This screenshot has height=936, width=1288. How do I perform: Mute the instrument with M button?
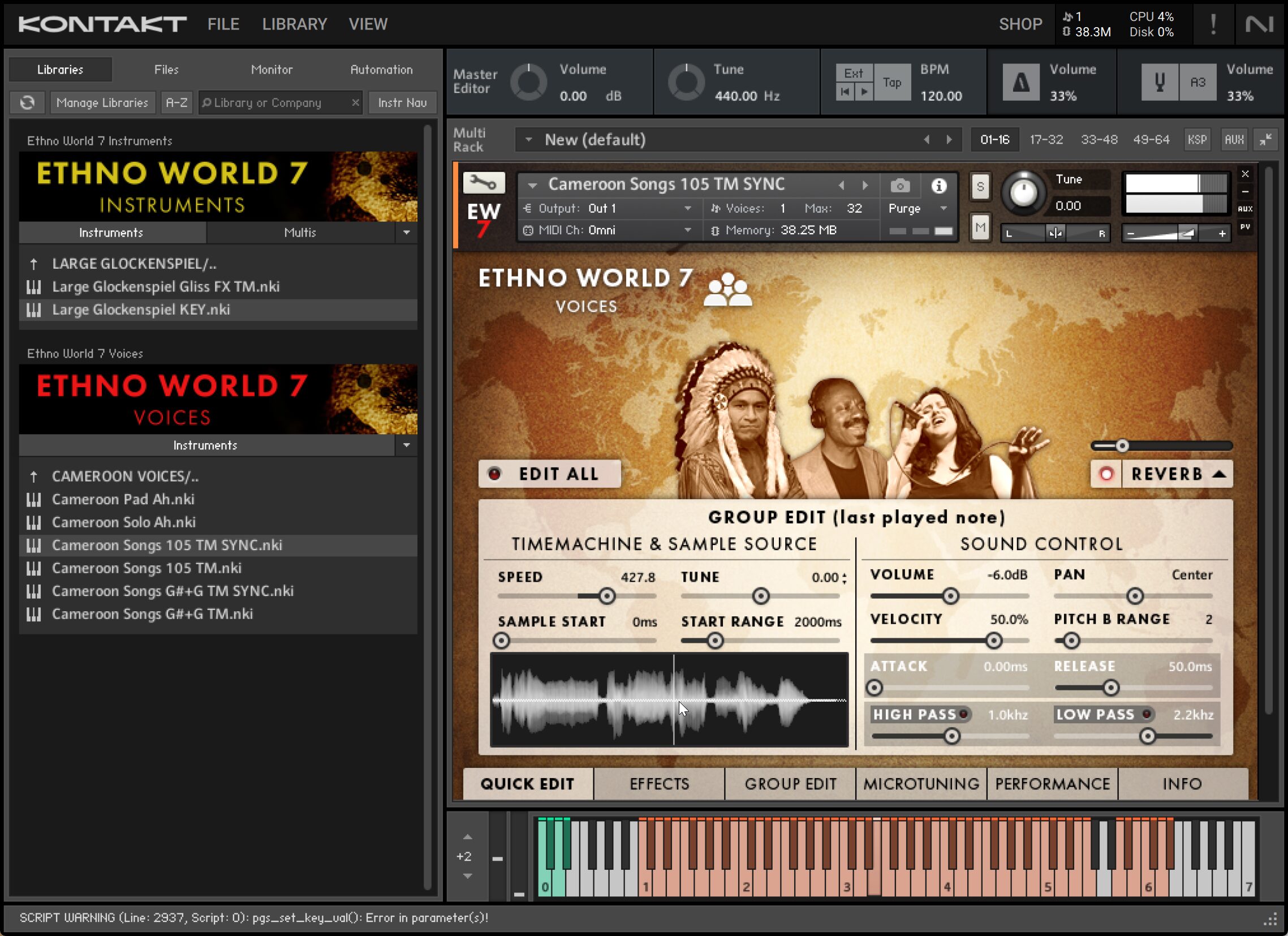[980, 228]
